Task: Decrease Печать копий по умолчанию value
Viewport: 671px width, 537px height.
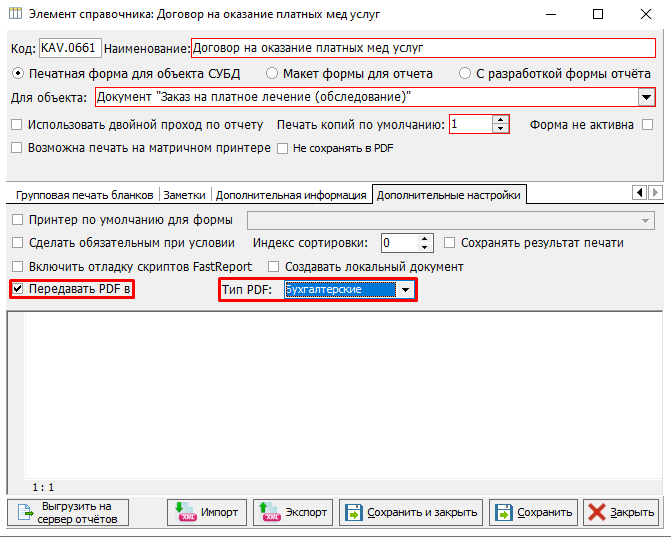Action: [x=500, y=128]
